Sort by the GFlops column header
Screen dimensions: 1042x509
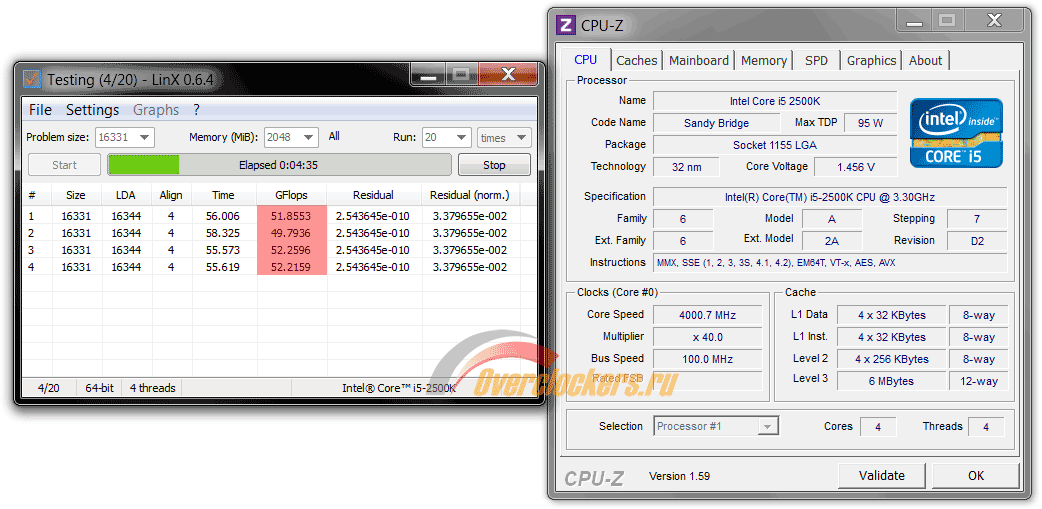tap(291, 195)
